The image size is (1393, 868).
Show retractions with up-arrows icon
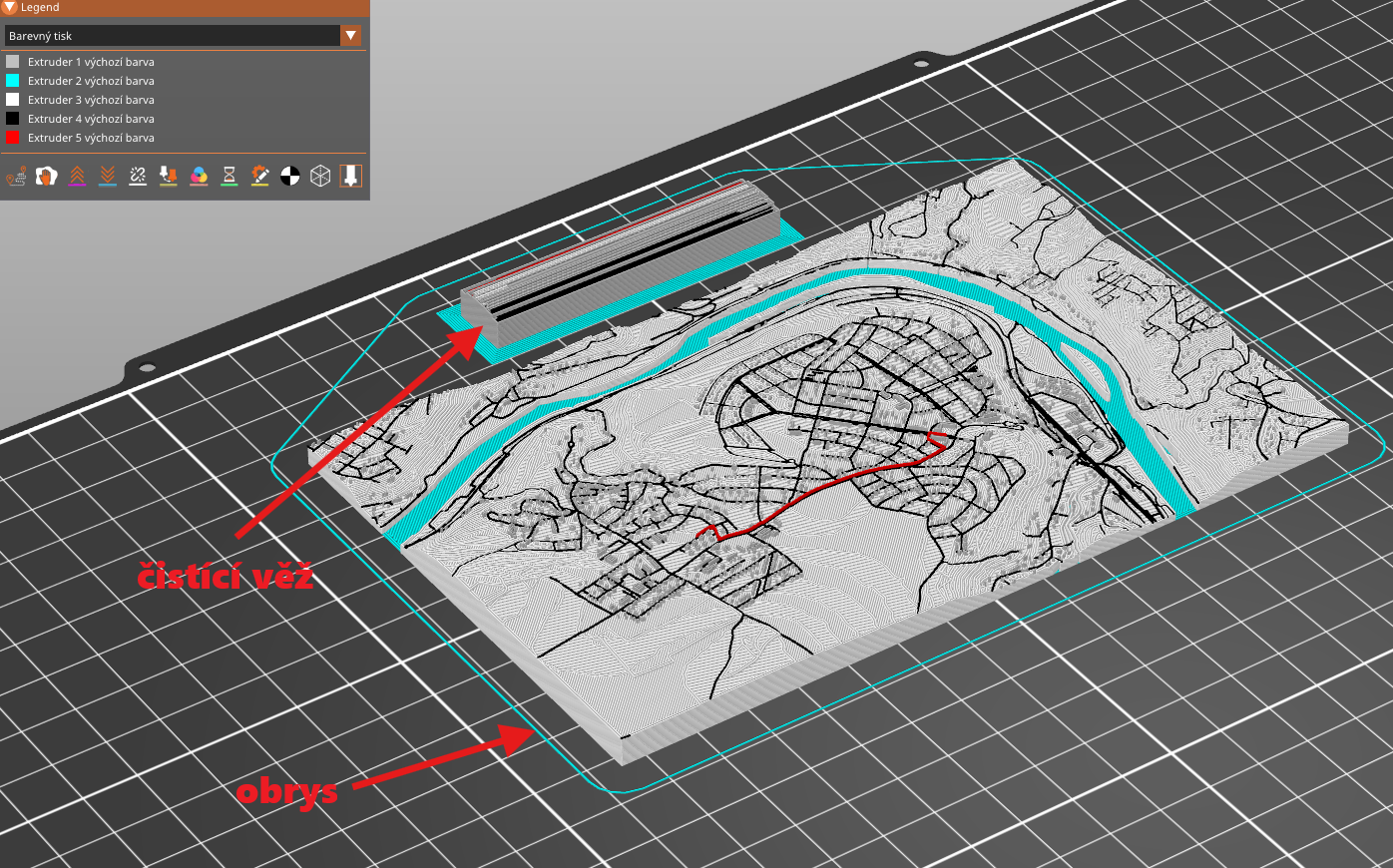pyautogui.click(x=77, y=177)
